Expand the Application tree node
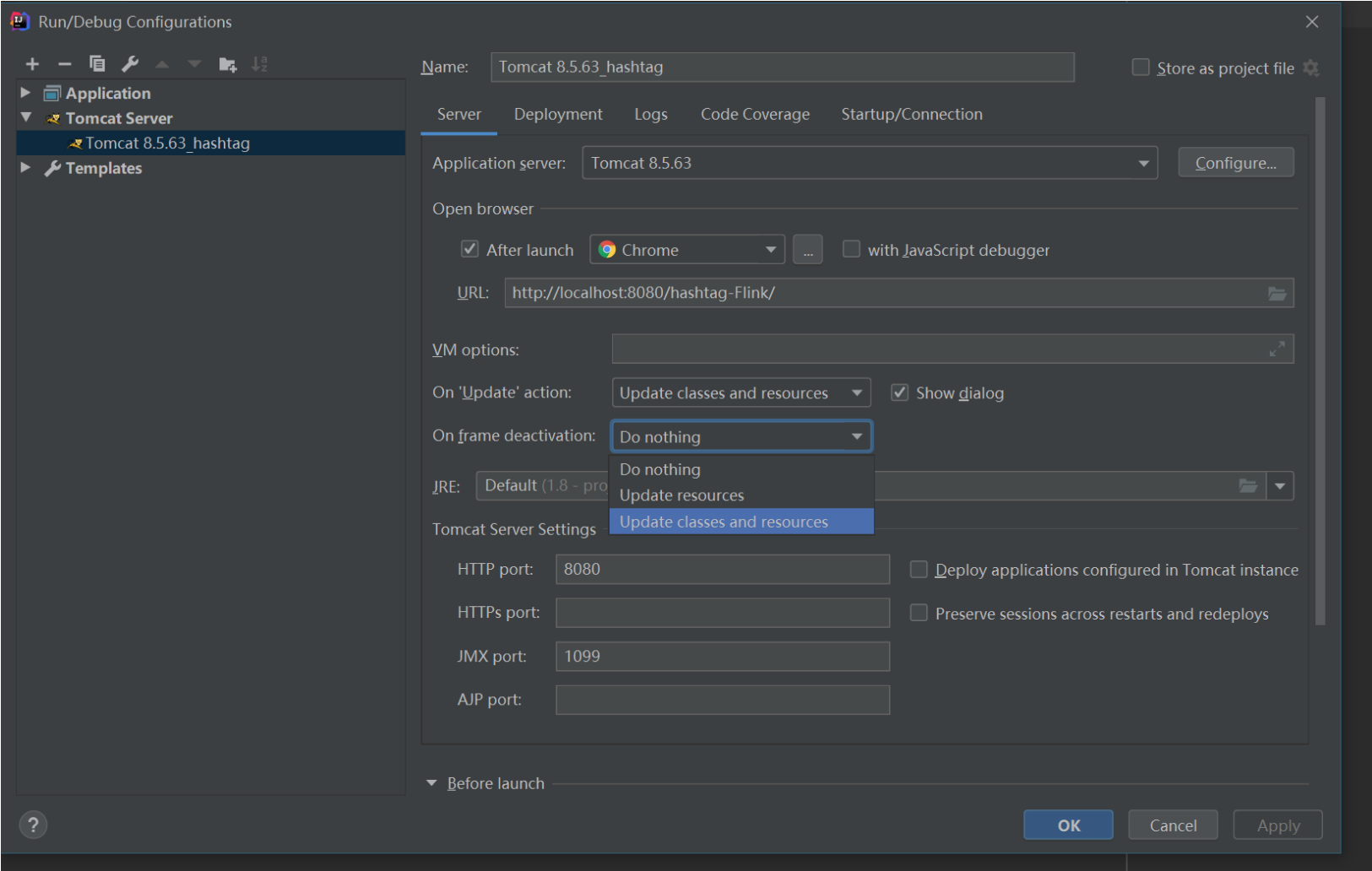Viewport: 1372px width, 871px height. (x=25, y=93)
